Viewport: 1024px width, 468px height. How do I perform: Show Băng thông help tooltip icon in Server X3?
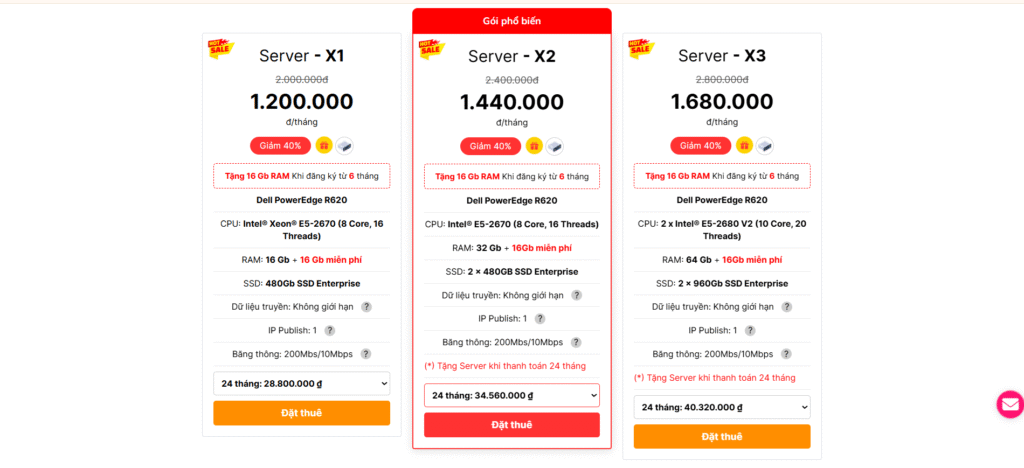pyautogui.click(x=786, y=354)
